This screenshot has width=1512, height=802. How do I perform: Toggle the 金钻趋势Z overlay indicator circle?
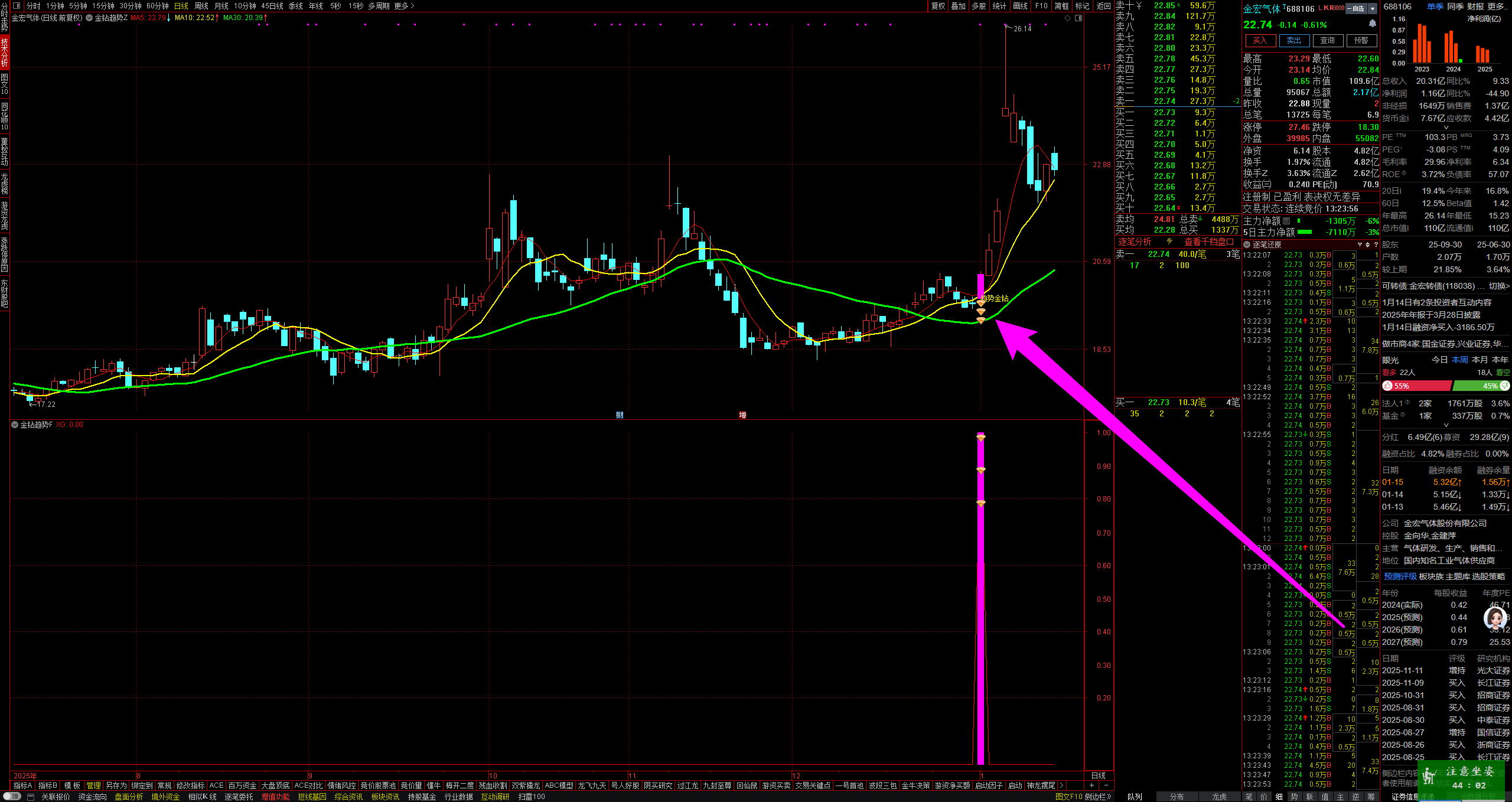point(89,18)
